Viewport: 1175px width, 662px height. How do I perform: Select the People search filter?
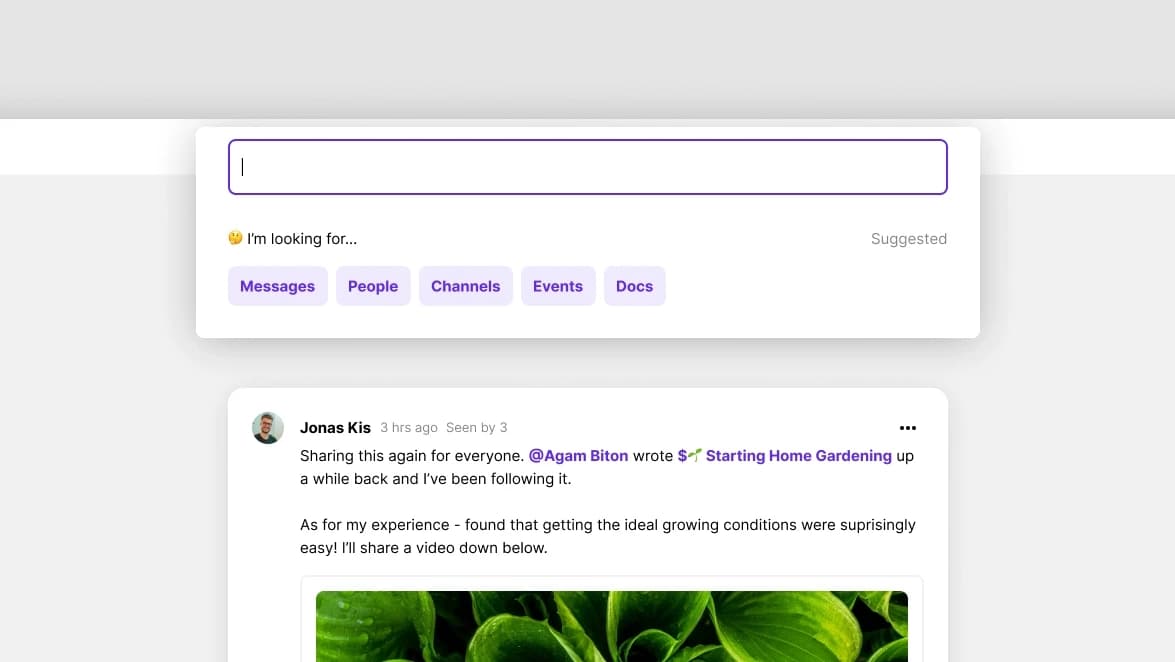(x=373, y=286)
